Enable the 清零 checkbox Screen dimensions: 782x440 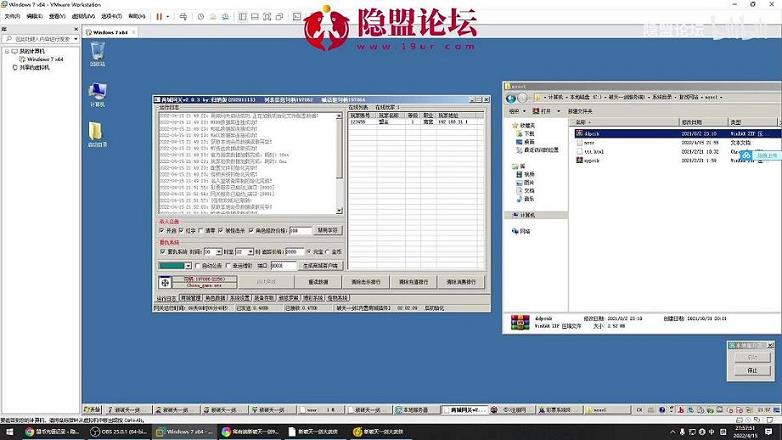(201, 230)
